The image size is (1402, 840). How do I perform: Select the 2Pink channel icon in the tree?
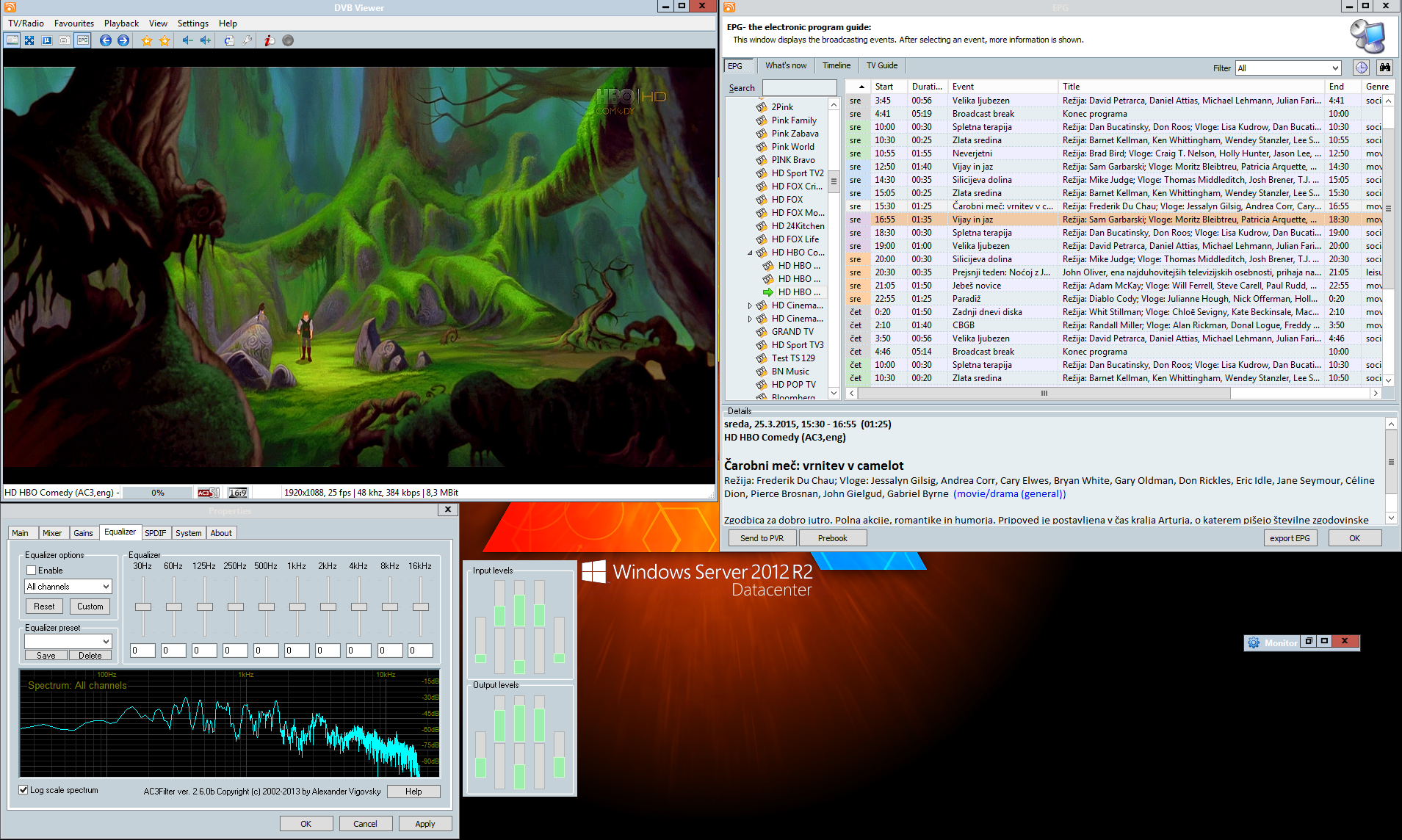762,107
